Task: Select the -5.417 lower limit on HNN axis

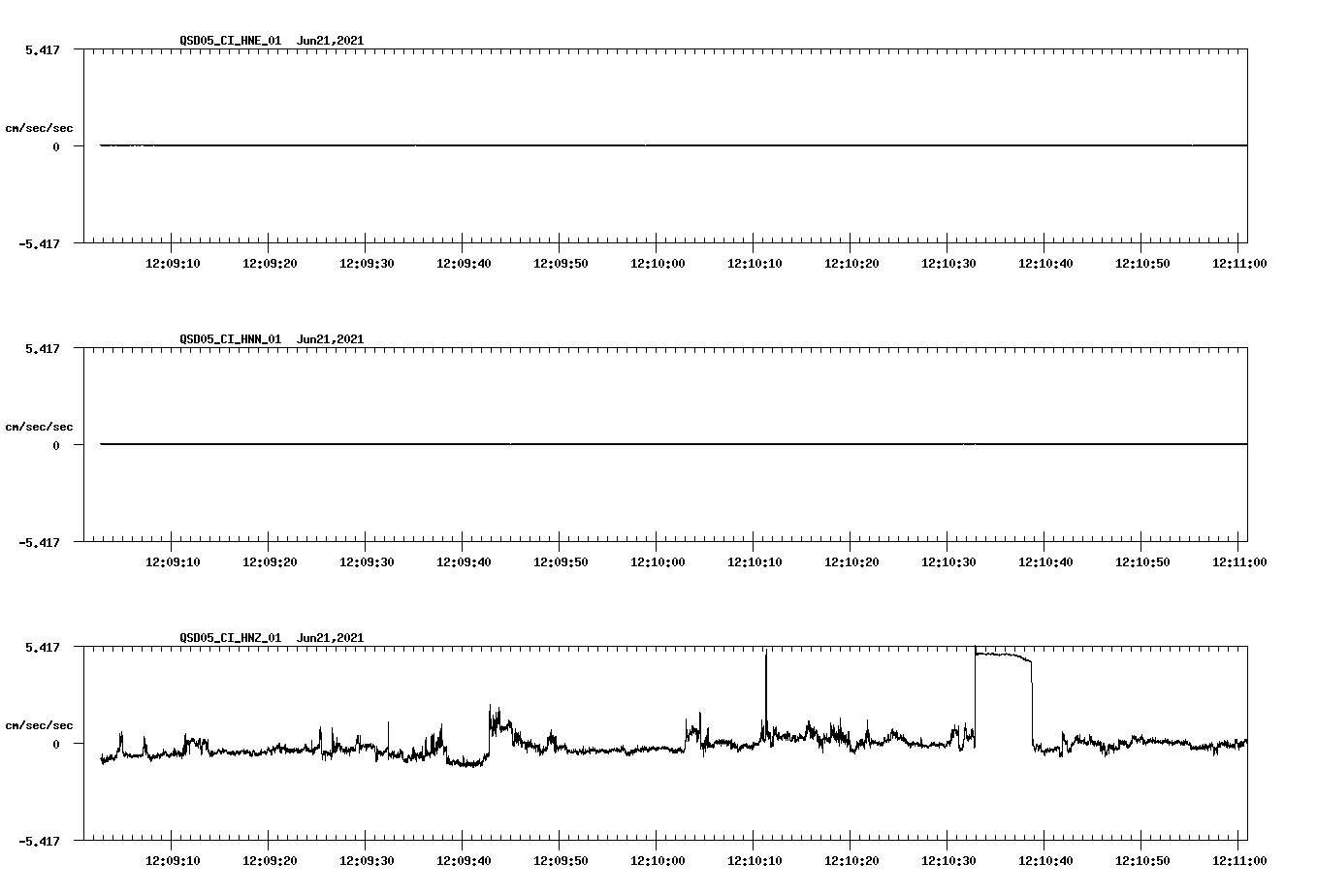Action: pos(39,542)
